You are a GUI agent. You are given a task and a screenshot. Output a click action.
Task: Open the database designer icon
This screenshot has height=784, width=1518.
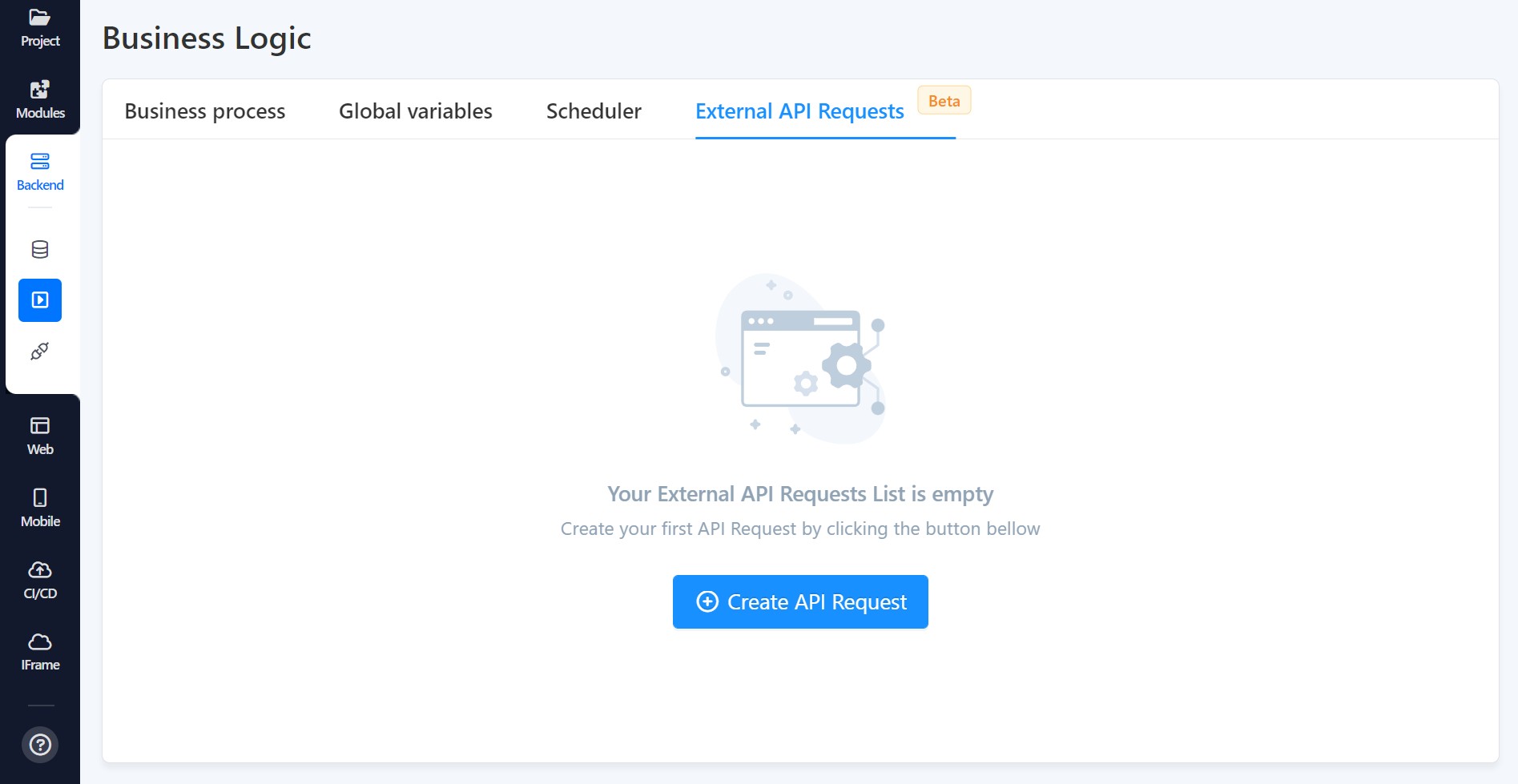coord(39,249)
